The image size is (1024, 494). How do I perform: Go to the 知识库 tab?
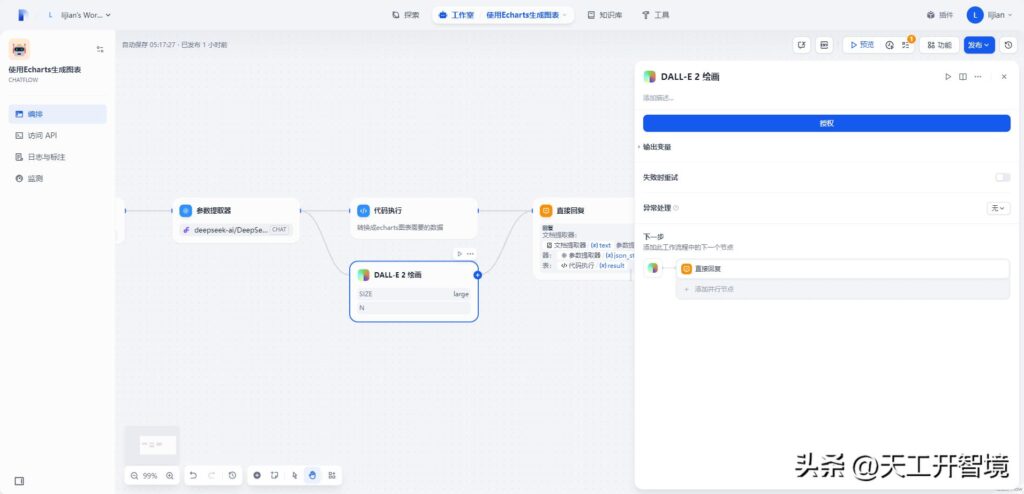click(x=604, y=15)
